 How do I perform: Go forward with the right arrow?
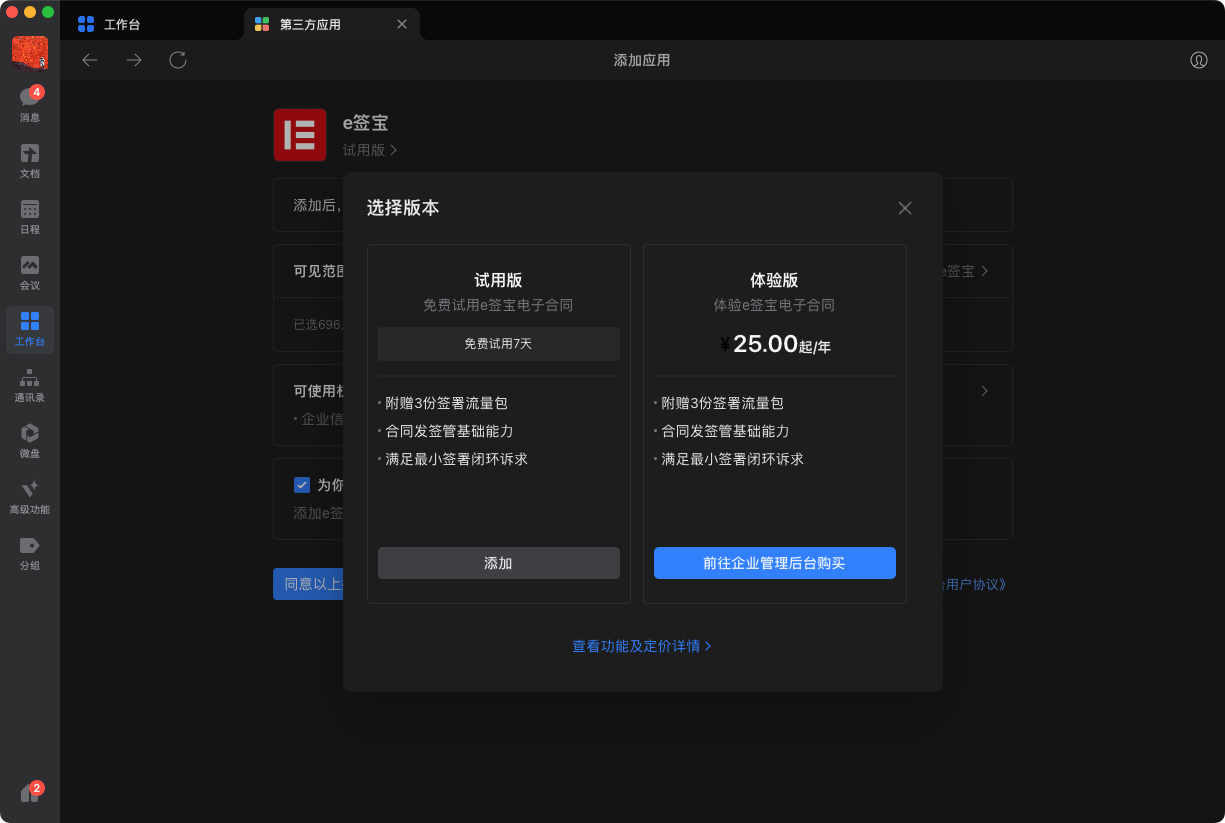click(x=134, y=60)
